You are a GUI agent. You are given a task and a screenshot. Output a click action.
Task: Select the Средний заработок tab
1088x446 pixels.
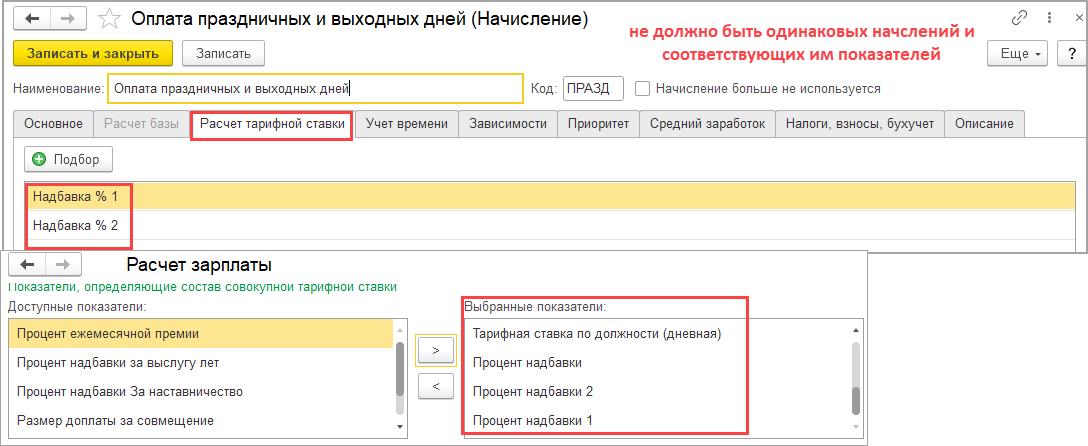point(707,124)
